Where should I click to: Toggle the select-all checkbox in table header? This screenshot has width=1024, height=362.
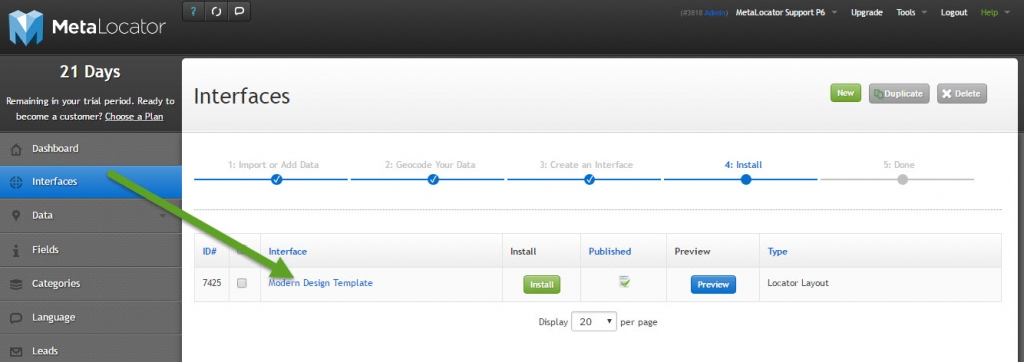pyautogui.click(x=242, y=249)
